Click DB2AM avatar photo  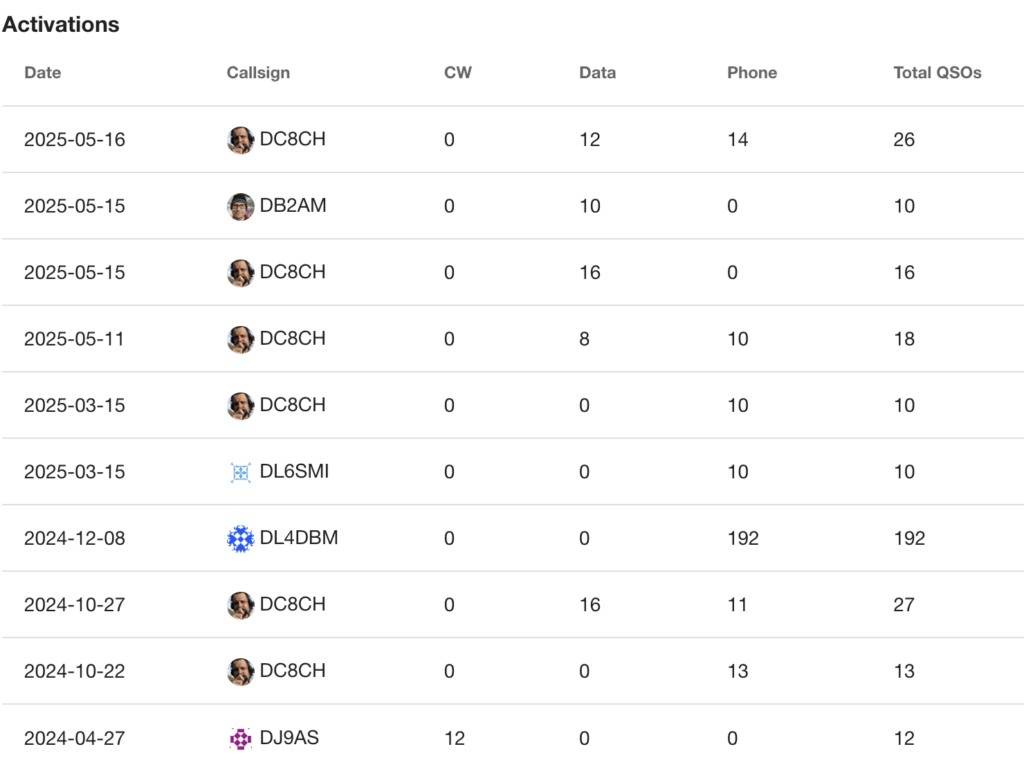tap(240, 206)
